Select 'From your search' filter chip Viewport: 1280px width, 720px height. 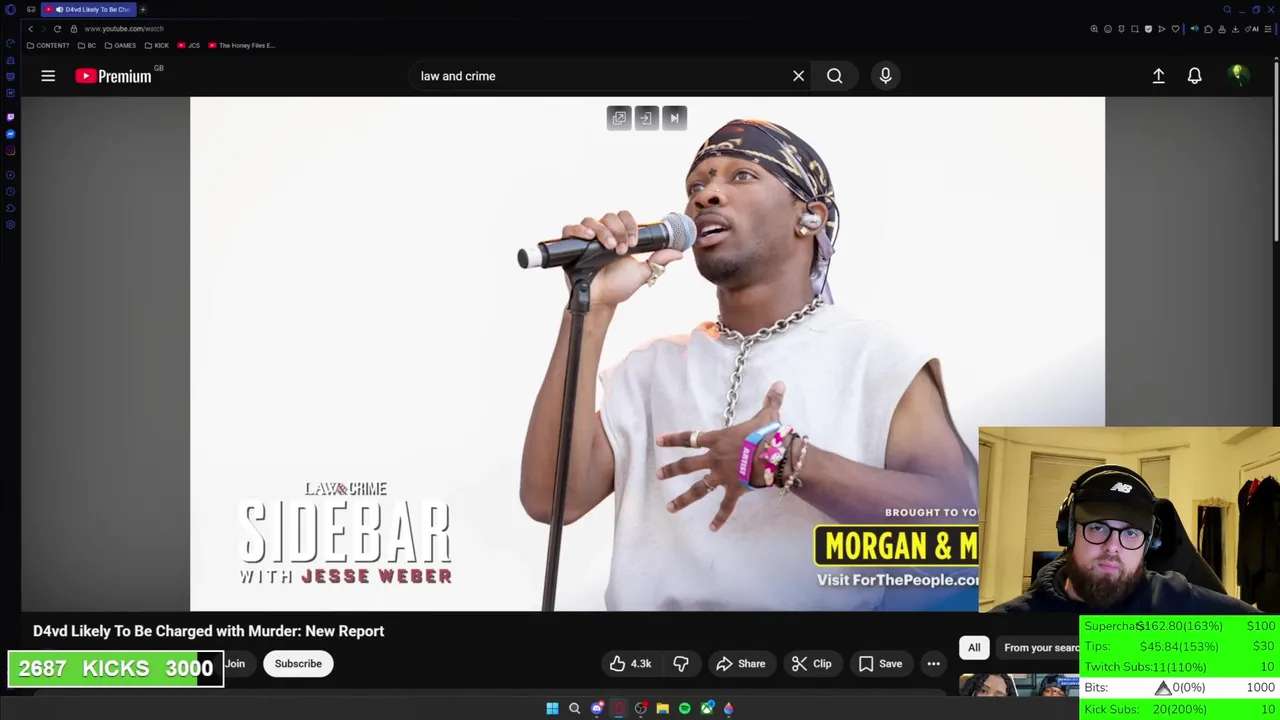coord(1040,648)
